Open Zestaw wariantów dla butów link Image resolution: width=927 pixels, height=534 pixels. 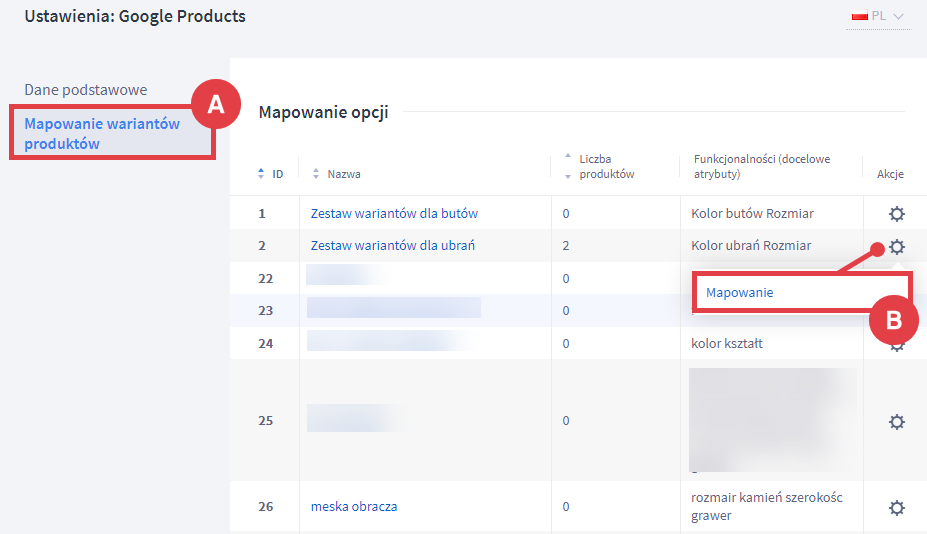pos(394,213)
